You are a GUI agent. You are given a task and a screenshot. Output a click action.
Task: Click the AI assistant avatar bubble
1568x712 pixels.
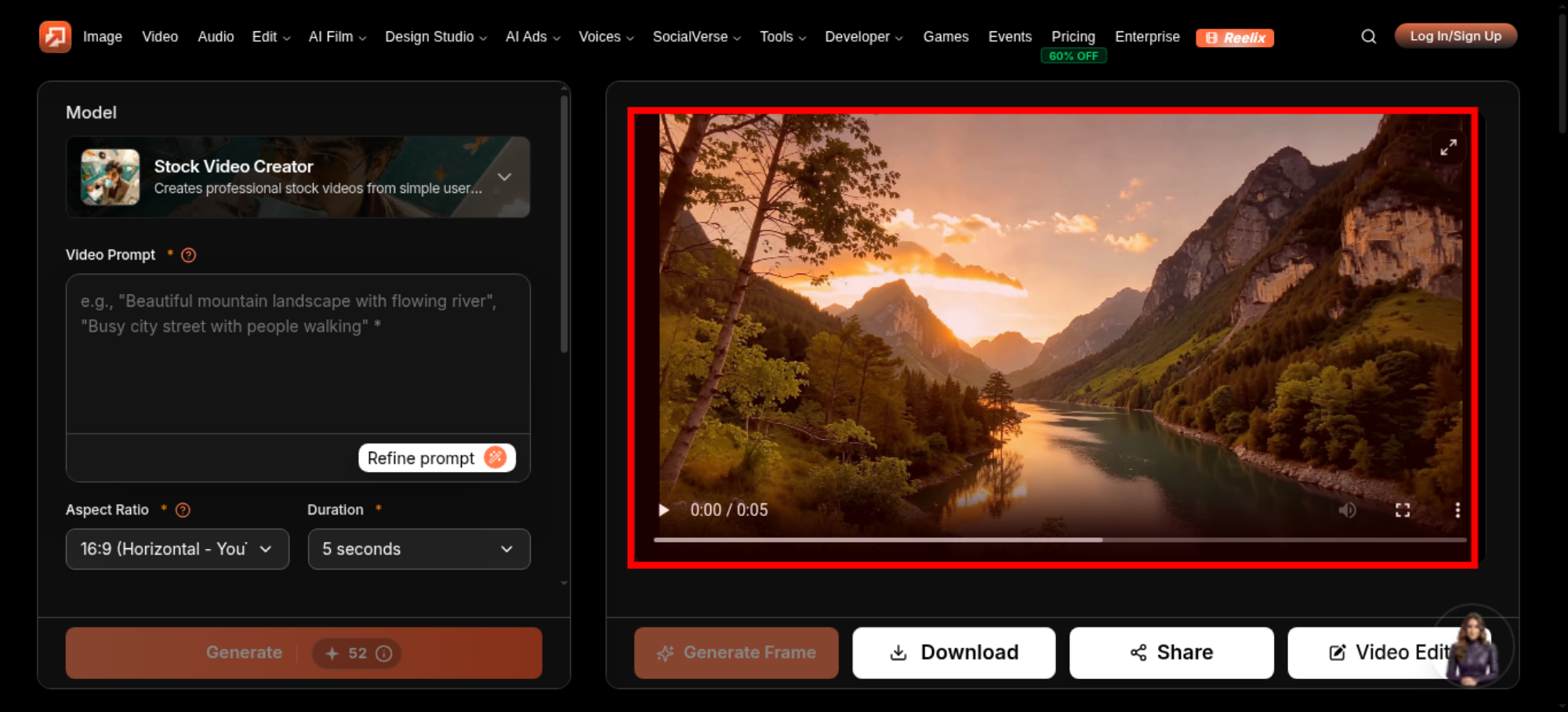click(1472, 647)
